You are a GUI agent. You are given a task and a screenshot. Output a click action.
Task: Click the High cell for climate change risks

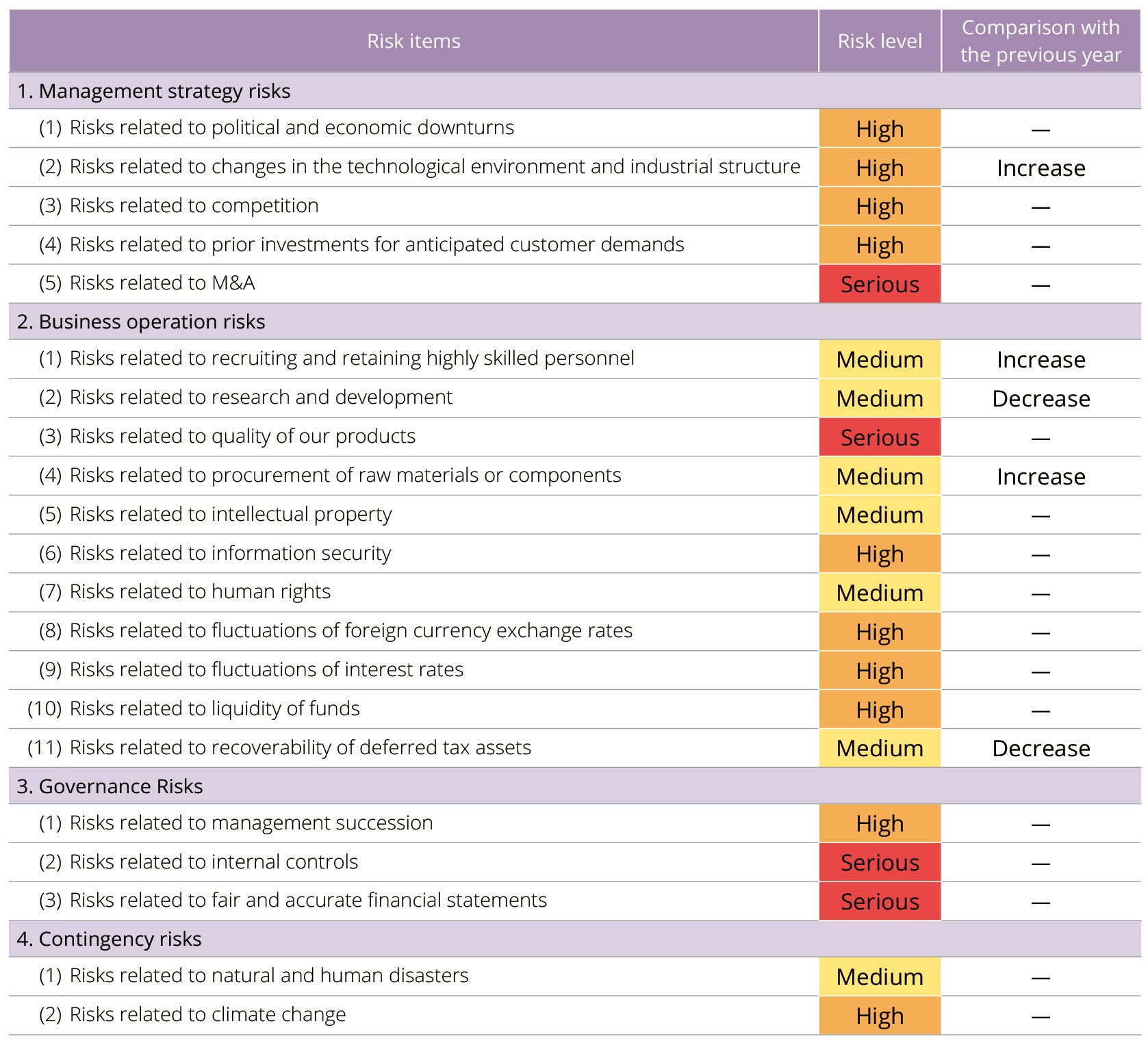(x=880, y=1016)
